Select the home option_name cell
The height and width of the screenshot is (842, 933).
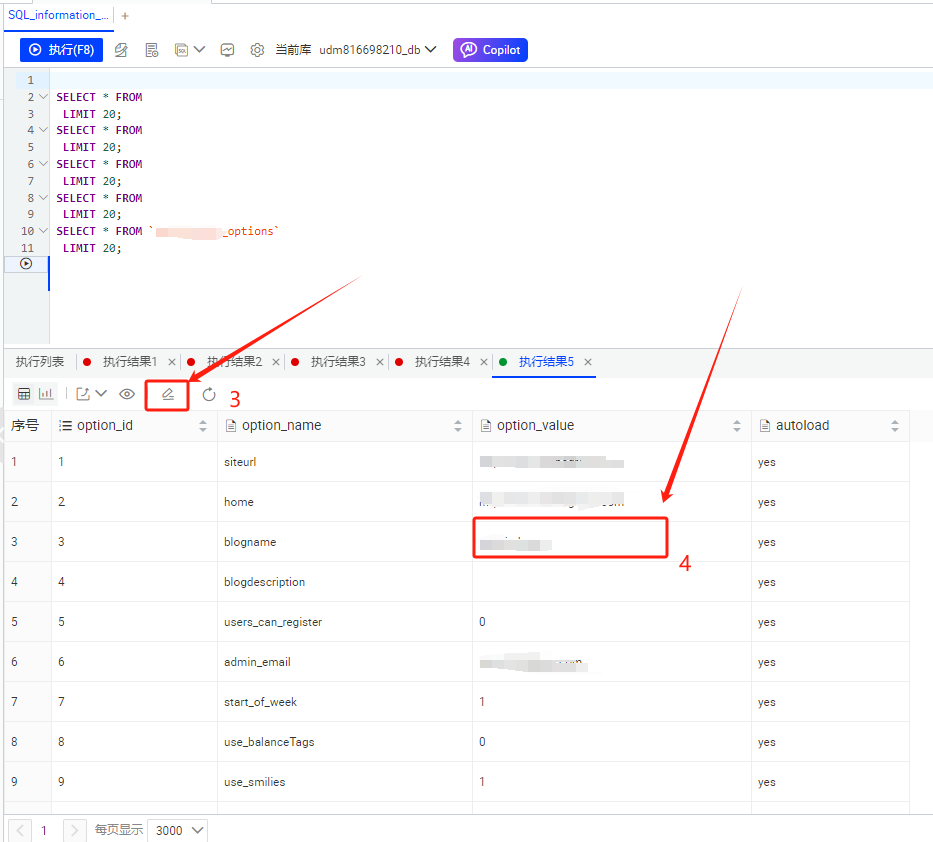pyautogui.click(x=345, y=502)
